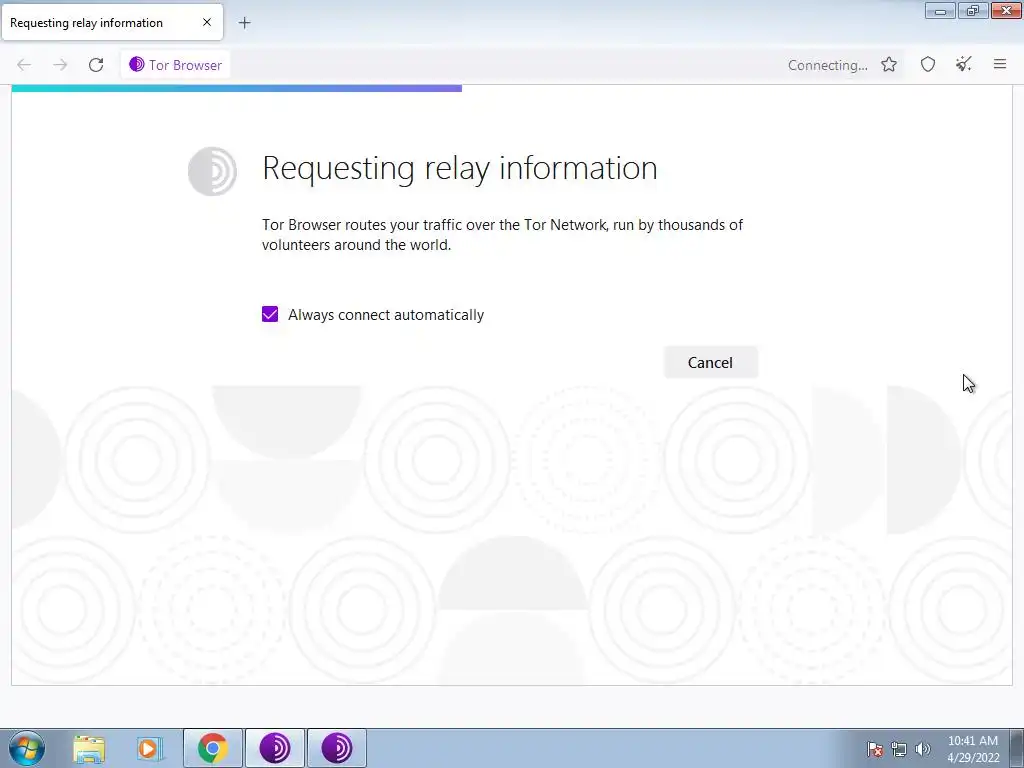The image size is (1024, 768).
Task: Open the security level shield icon
Action: [x=927, y=64]
